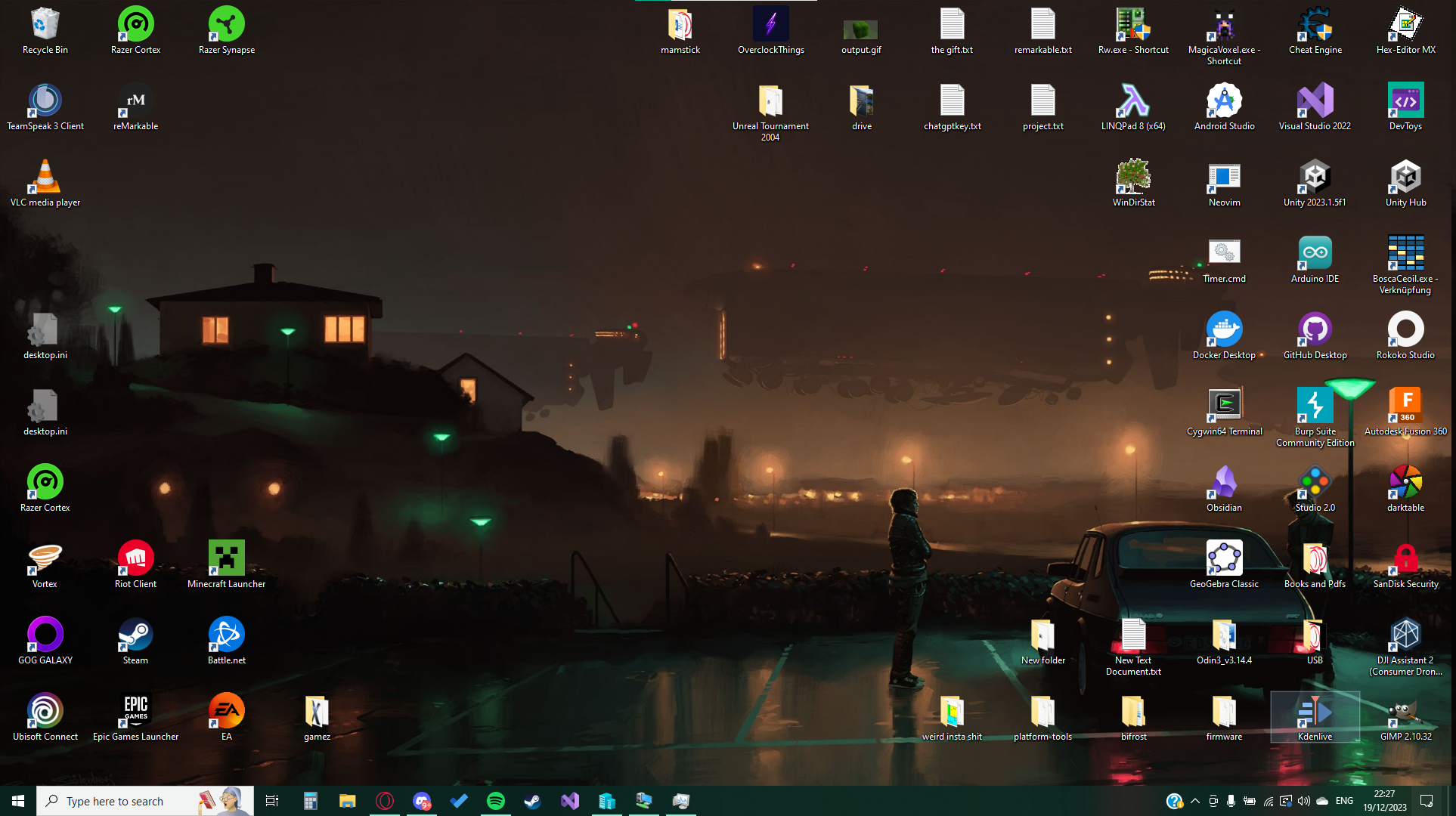1456x816 pixels.
Task: Click the Unreal Tournament 2004 folder
Action: tap(770, 112)
